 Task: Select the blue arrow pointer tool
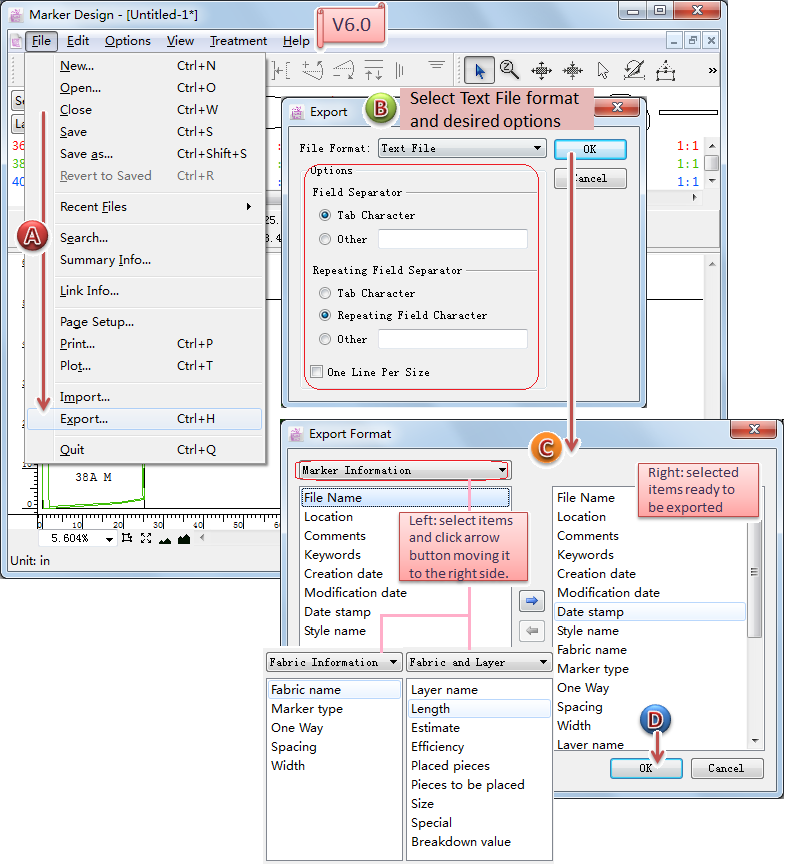[480, 70]
